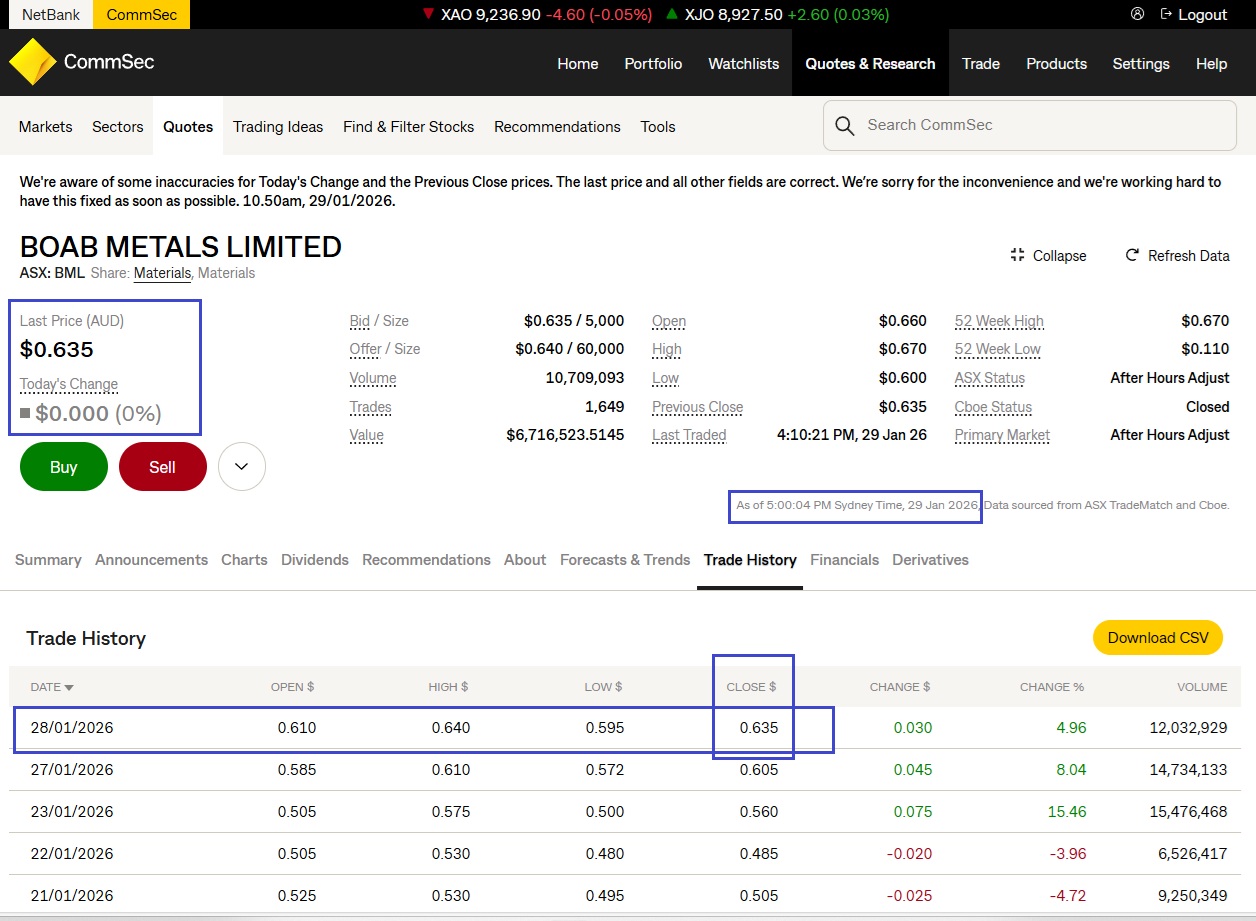Download trade history as CSV
The height and width of the screenshot is (921, 1256).
(1157, 638)
